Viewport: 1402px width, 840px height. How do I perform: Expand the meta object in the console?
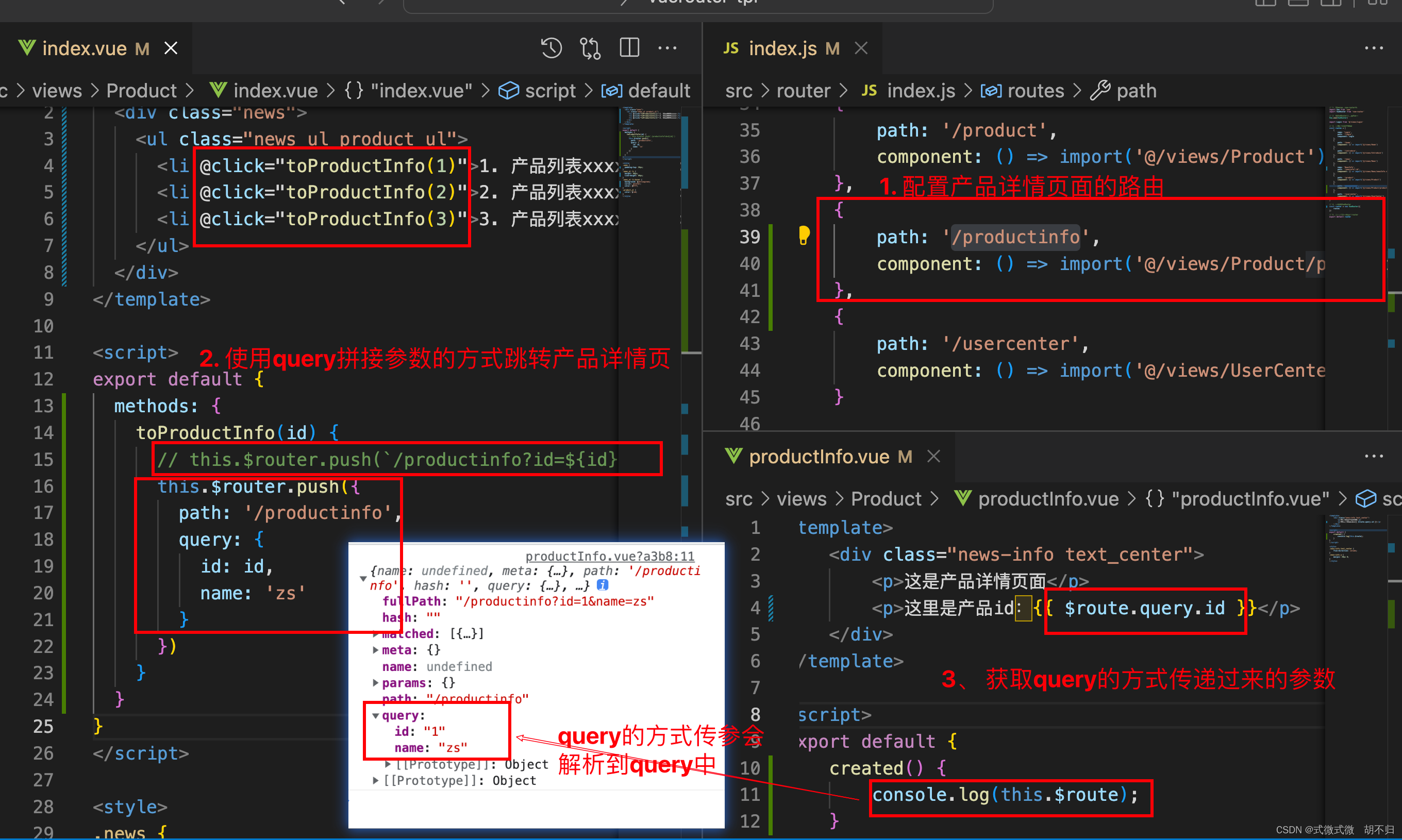[375, 650]
